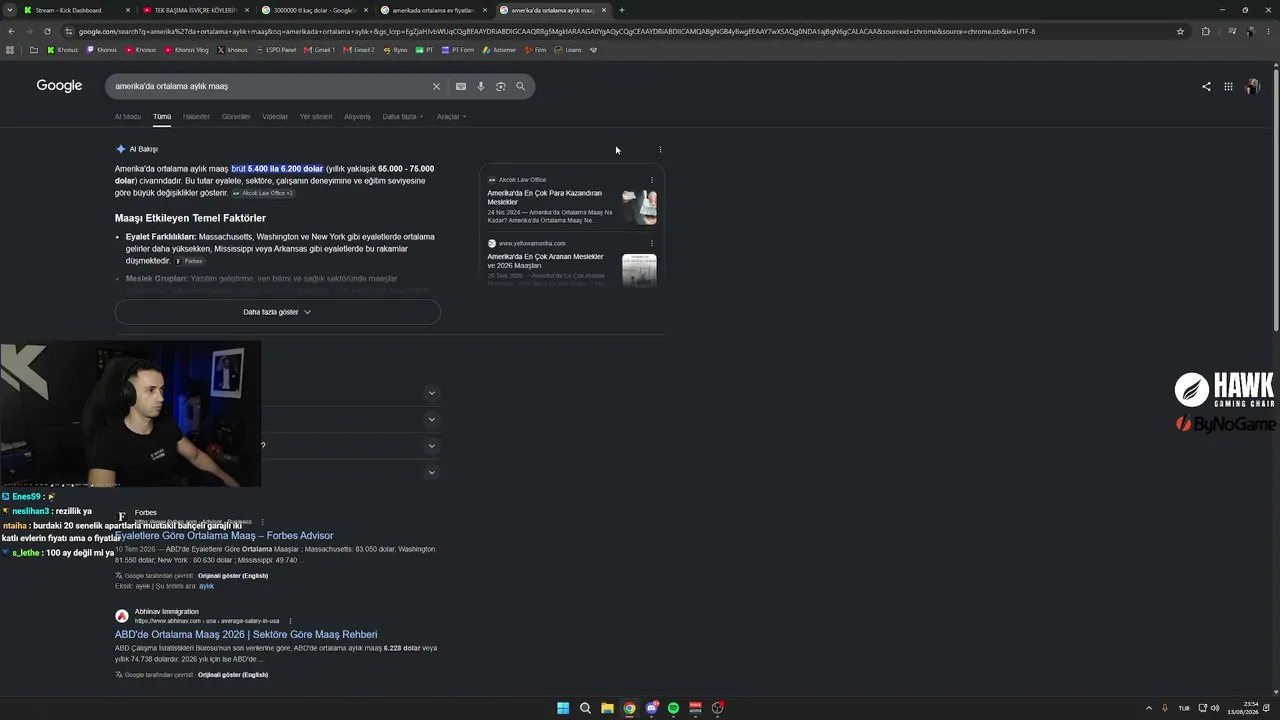This screenshot has height=720, width=1280.
Task: Launch File Explorer from the taskbar
Action: [607, 708]
